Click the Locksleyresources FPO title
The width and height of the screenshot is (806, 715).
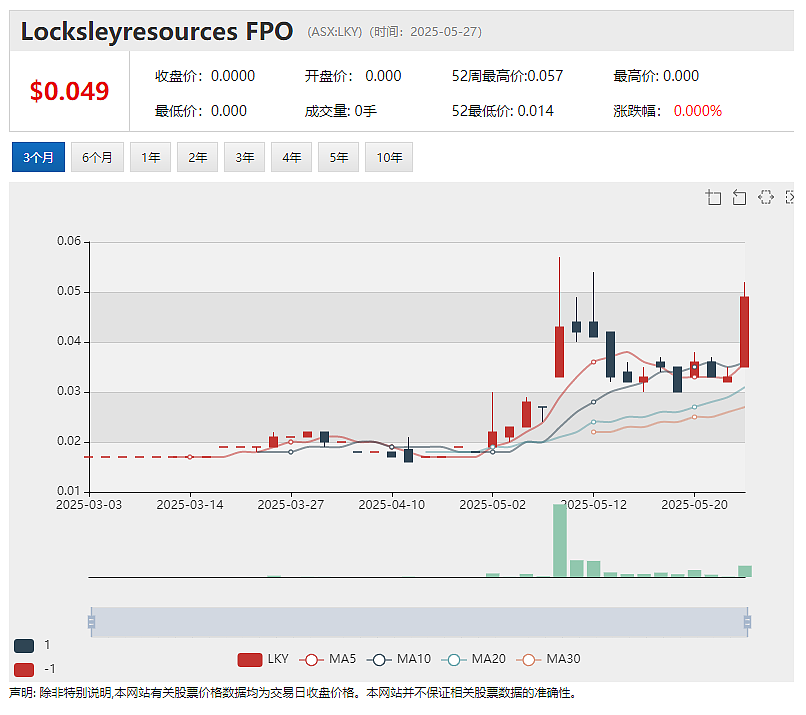point(157,31)
